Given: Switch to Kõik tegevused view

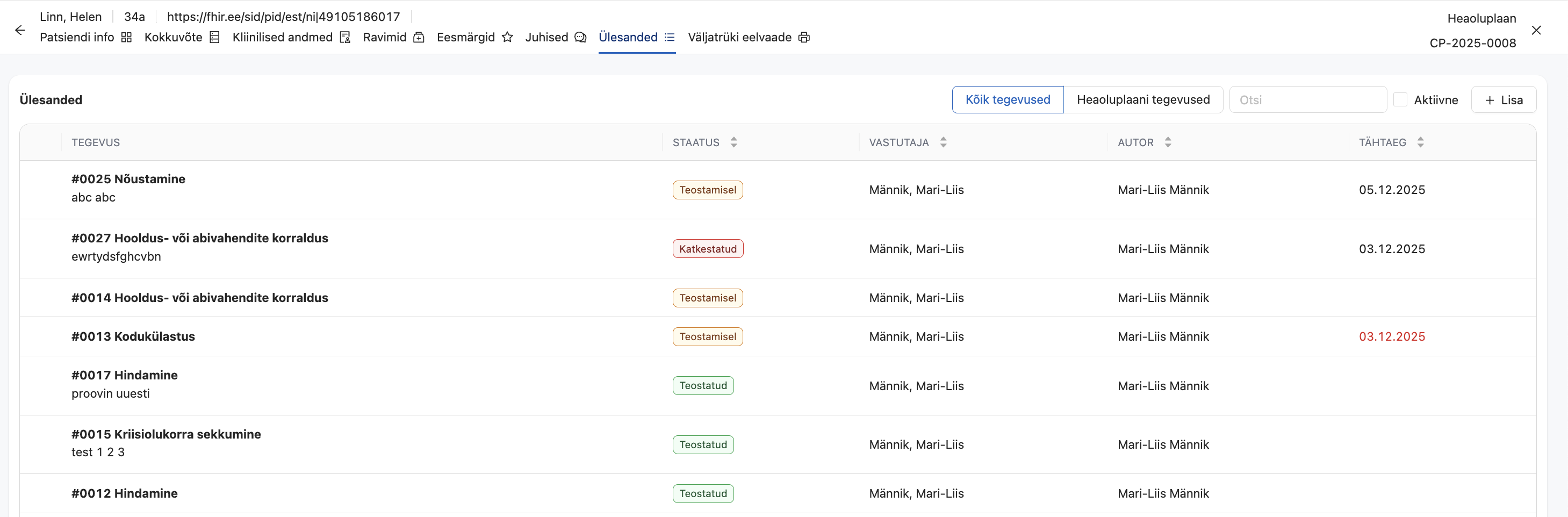Looking at the screenshot, I should click(x=1008, y=100).
